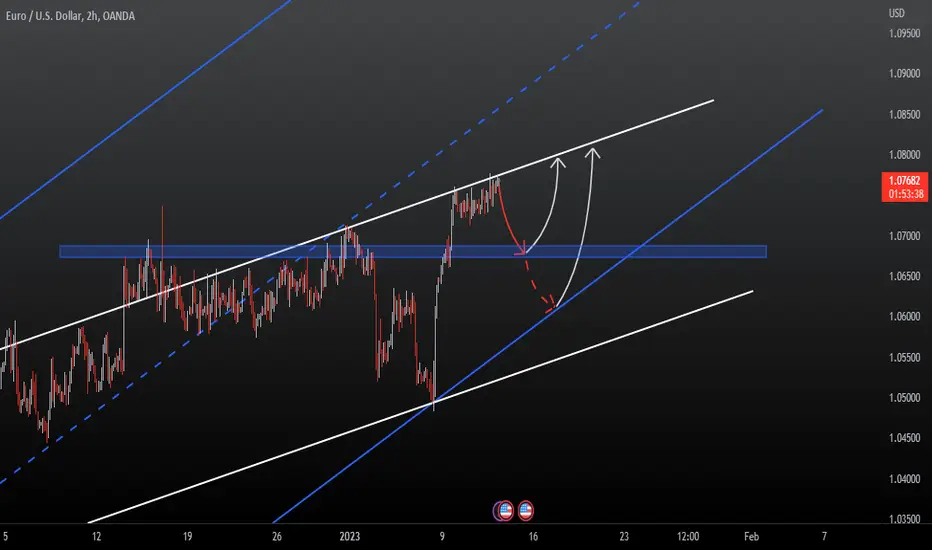Click the 1.05000 price axis label
The image size is (932, 550).
[x=904, y=398]
